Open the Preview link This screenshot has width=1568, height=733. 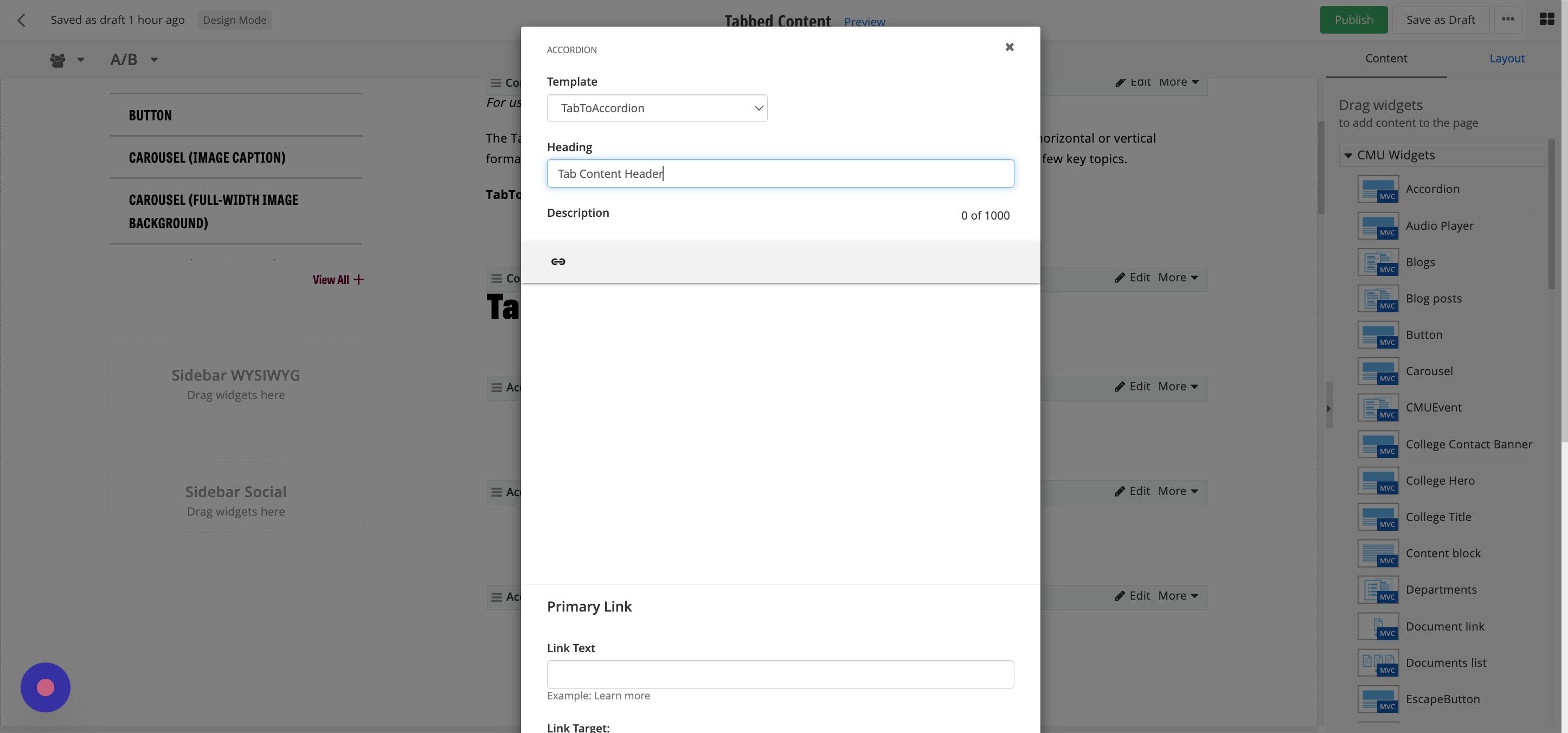click(x=864, y=22)
